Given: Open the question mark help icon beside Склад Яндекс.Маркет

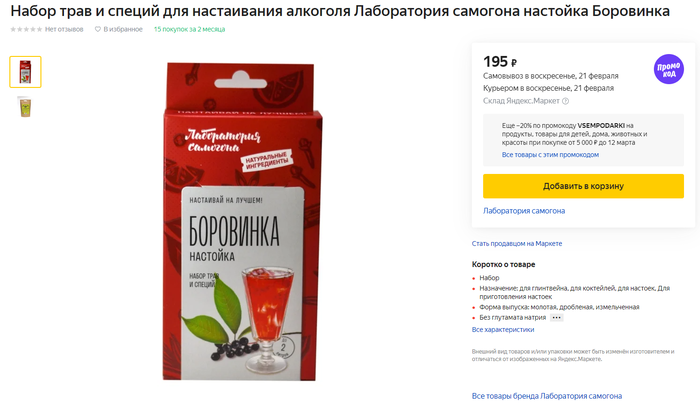Looking at the screenshot, I should click(565, 101).
